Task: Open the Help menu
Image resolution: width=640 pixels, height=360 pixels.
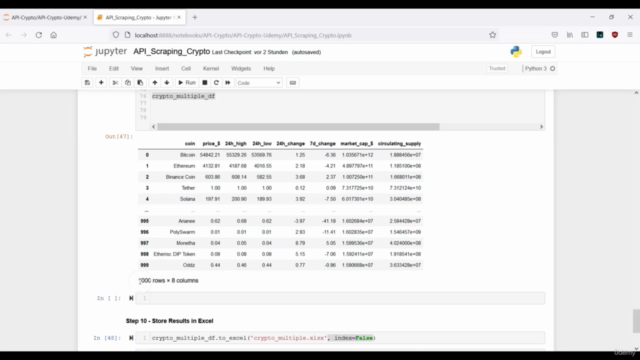Action: pos(269,69)
